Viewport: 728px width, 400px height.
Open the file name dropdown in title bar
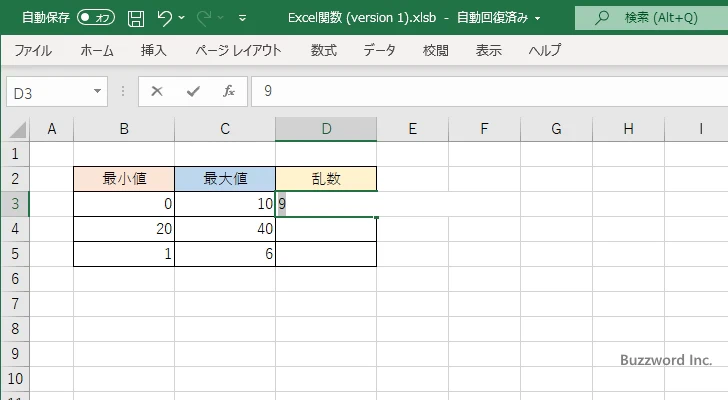pos(538,19)
